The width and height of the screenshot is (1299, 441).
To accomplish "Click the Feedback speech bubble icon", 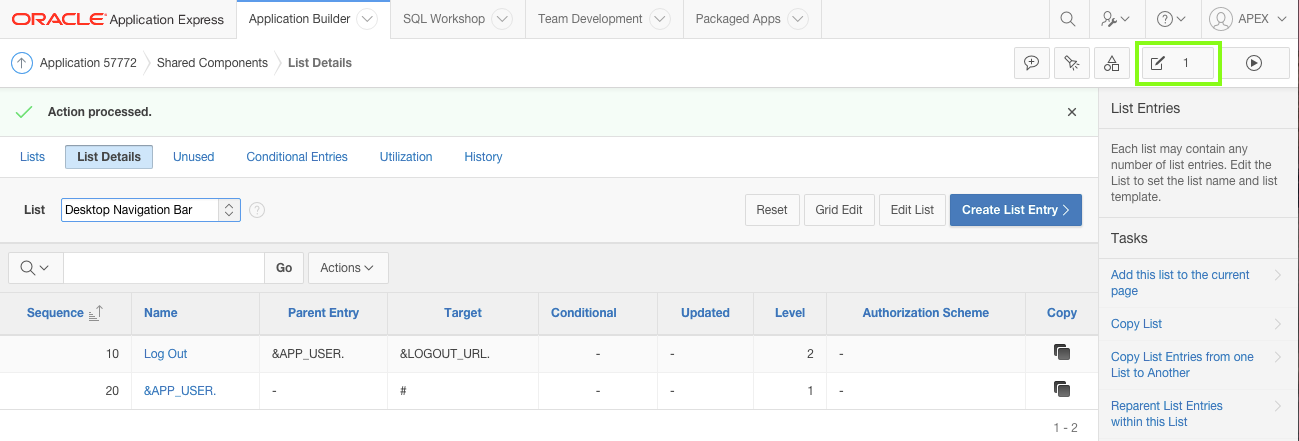I will pos(1032,63).
